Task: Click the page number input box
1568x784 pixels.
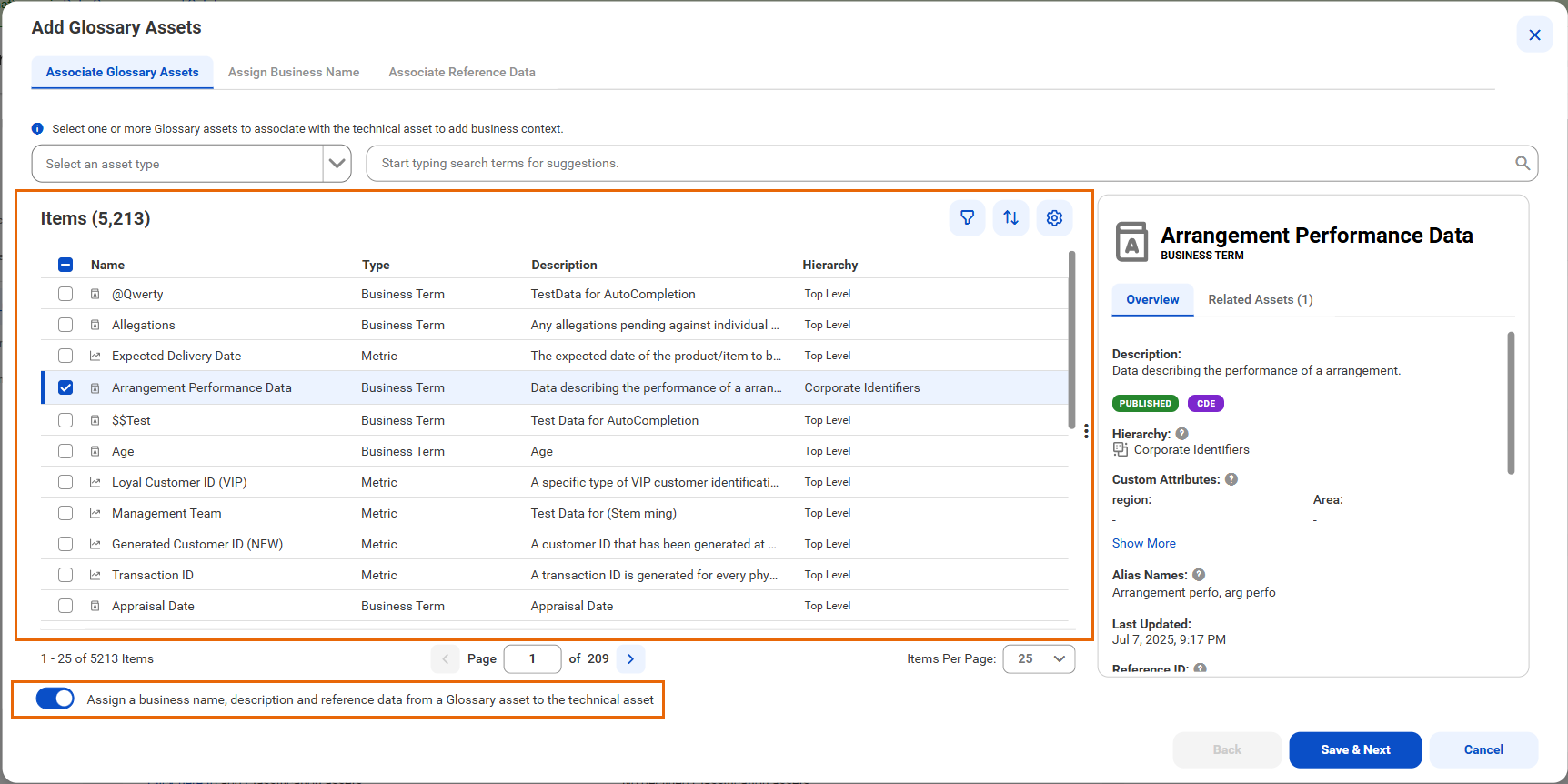Action: click(532, 658)
